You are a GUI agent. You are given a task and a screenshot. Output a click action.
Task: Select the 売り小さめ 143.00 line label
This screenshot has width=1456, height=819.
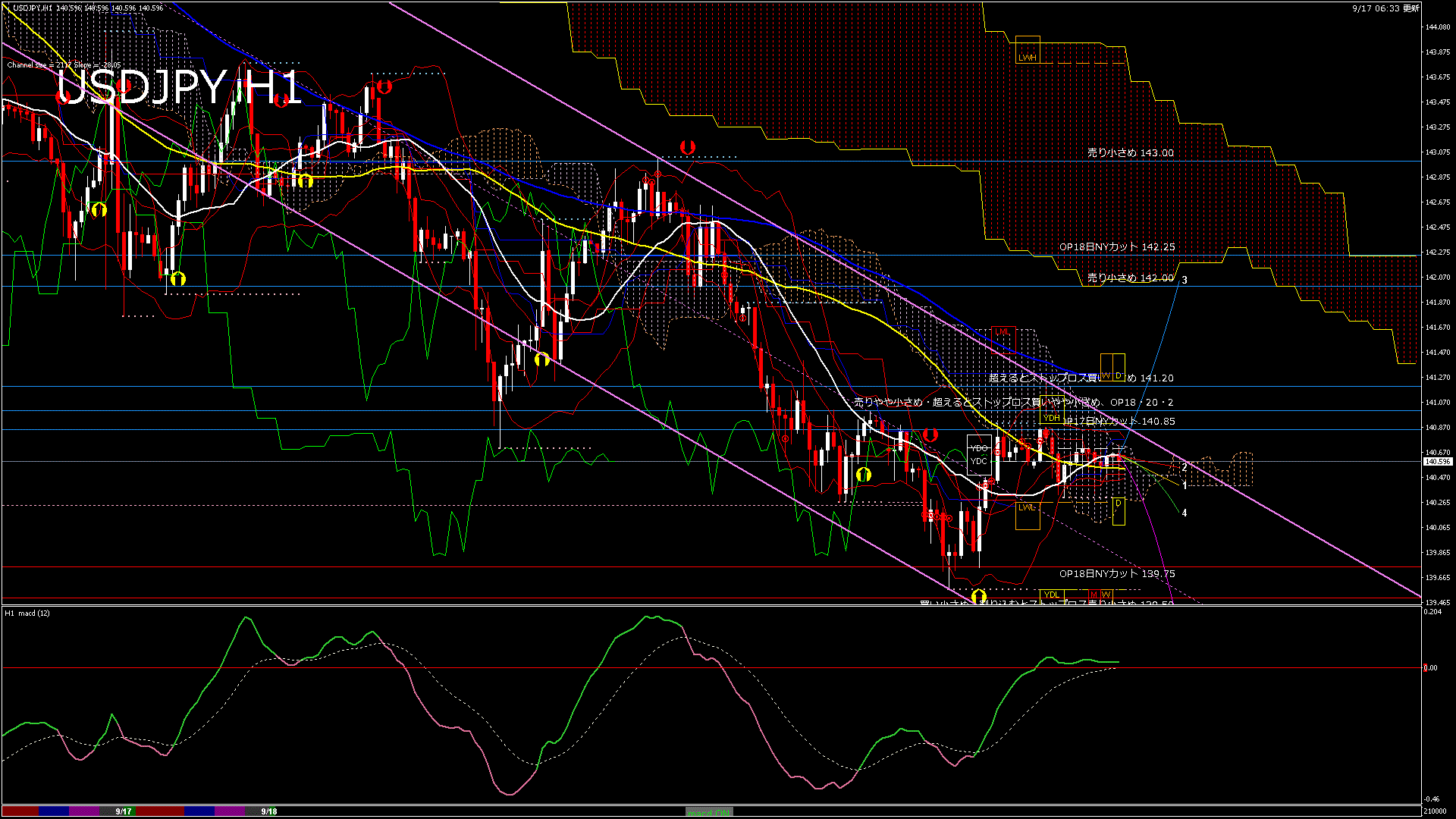click(1130, 152)
